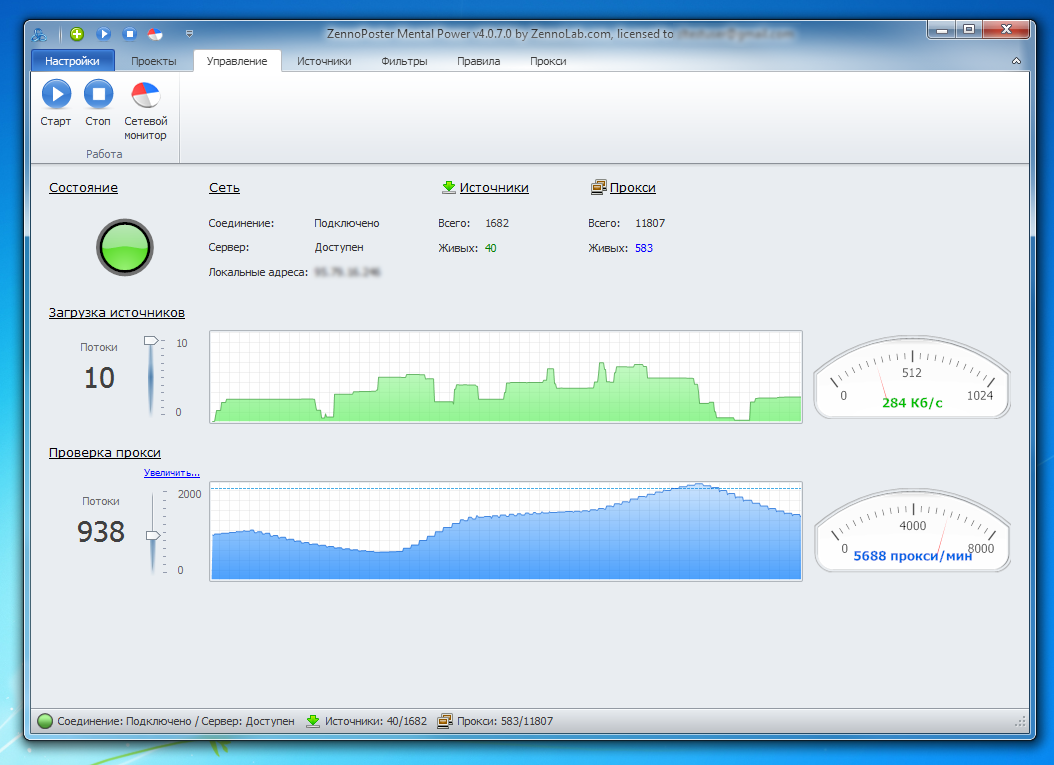Click the large green status indicator light

point(125,247)
